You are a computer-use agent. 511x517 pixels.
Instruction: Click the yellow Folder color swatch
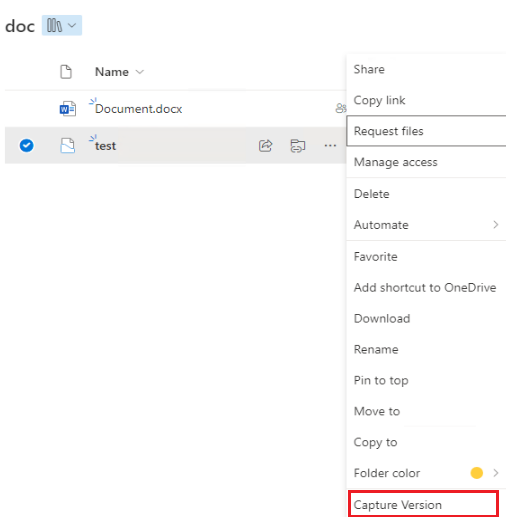477,473
